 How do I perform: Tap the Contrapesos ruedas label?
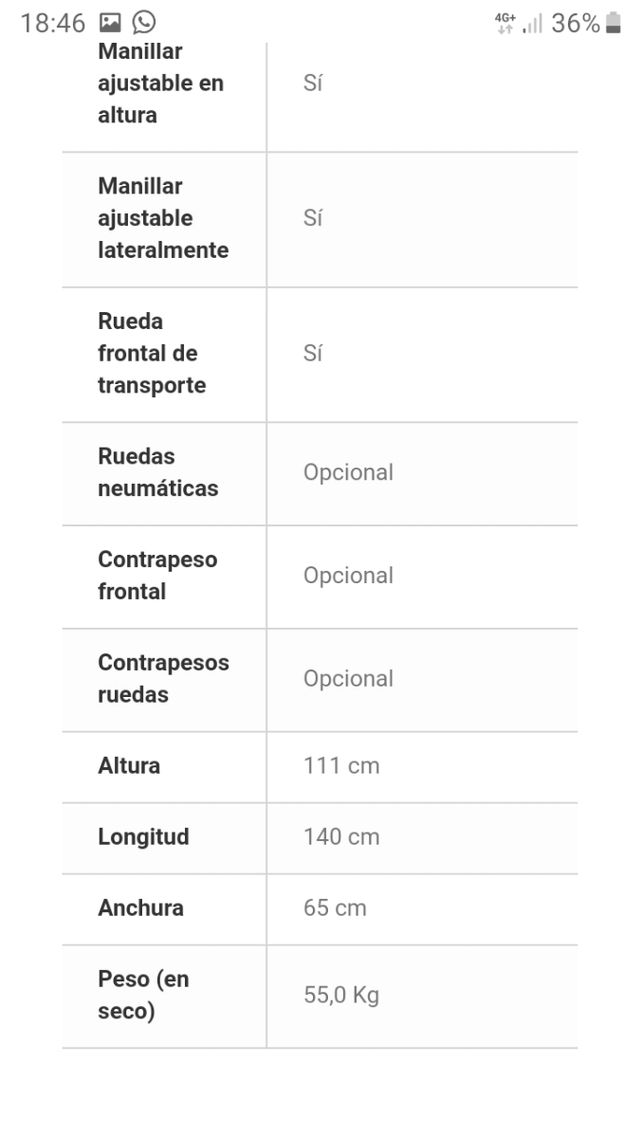[163, 678]
